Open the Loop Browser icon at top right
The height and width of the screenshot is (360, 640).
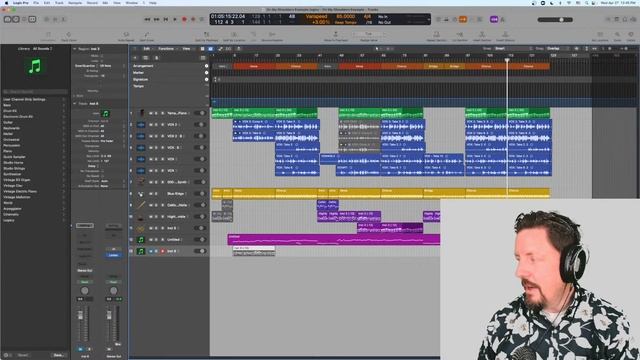(x=625, y=19)
